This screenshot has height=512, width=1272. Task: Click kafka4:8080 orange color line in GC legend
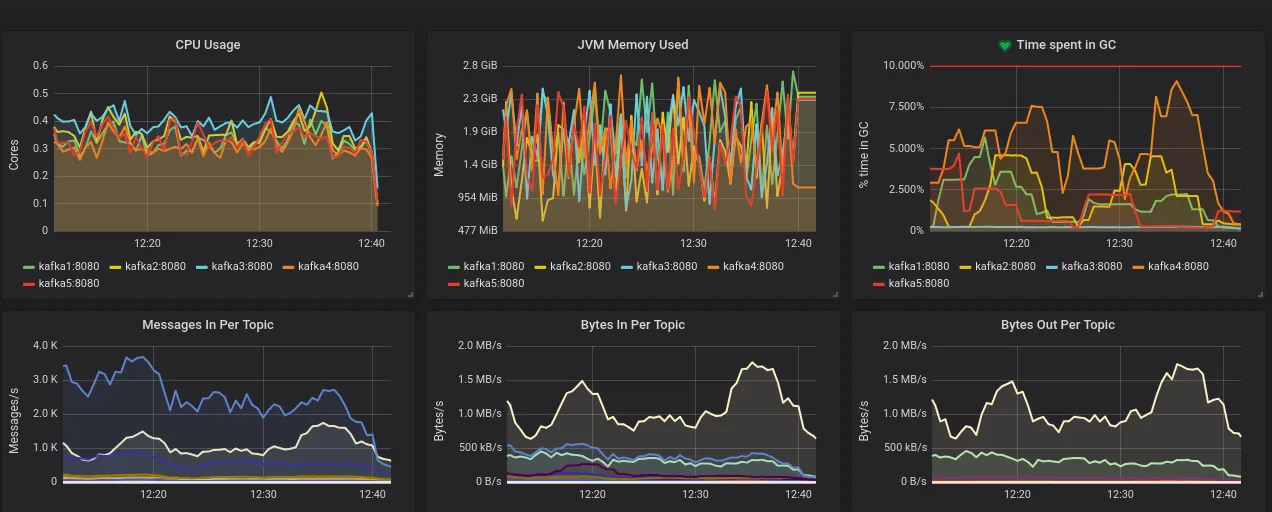pyautogui.click(x=1139, y=267)
